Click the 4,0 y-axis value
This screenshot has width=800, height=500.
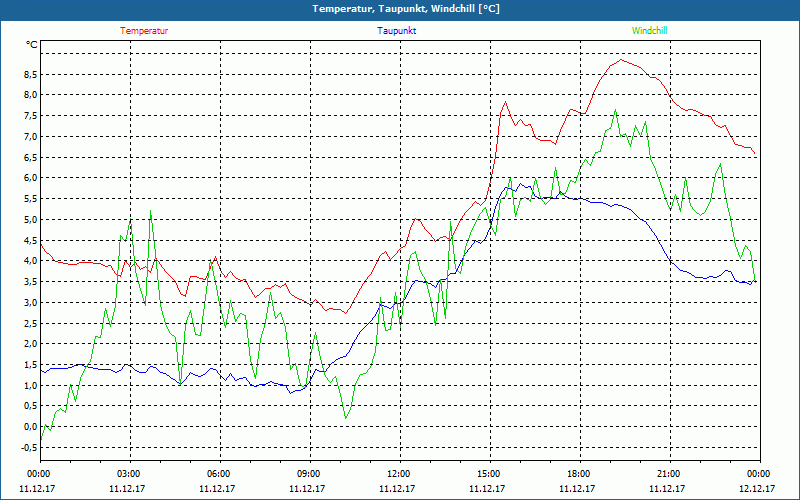point(31,261)
